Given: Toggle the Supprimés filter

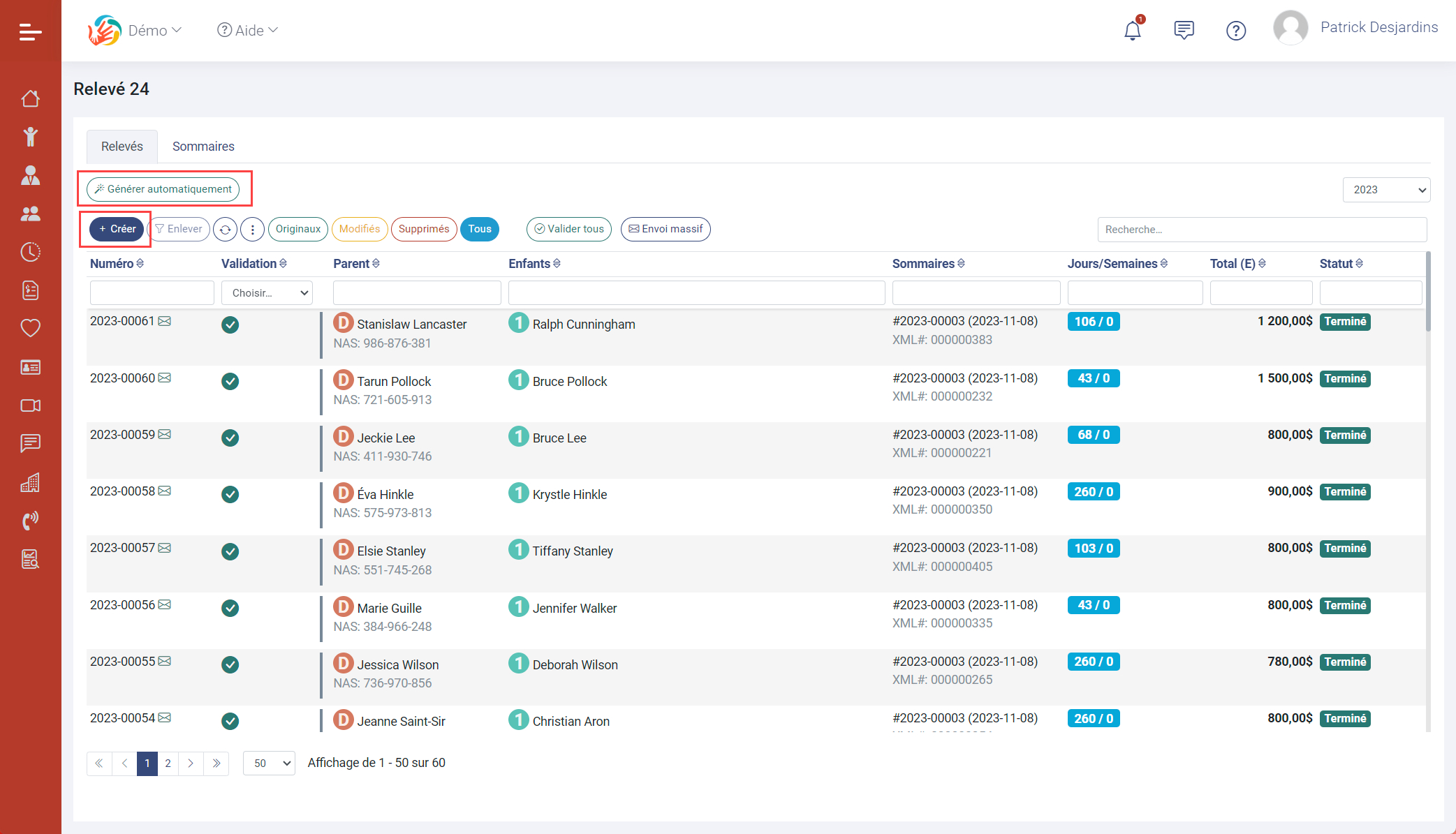Looking at the screenshot, I should tap(423, 229).
